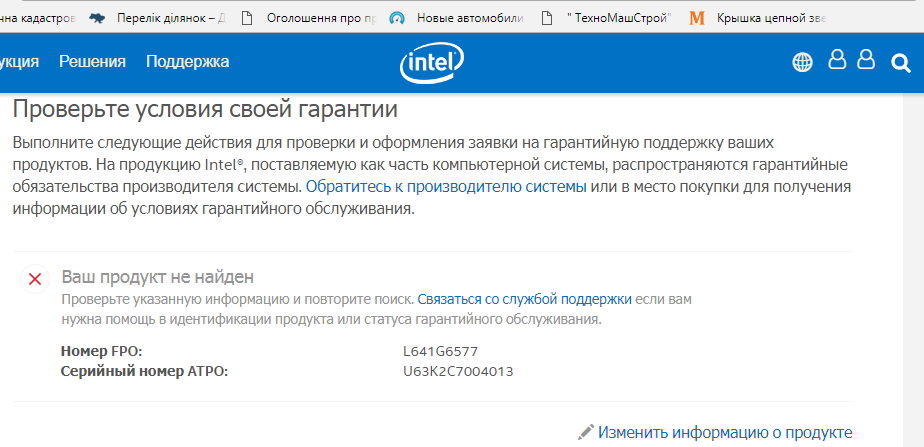Image resolution: width=924 pixels, height=447 pixels.
Task: Click the orange M bookmark favicon
Action: click(697, 18)
